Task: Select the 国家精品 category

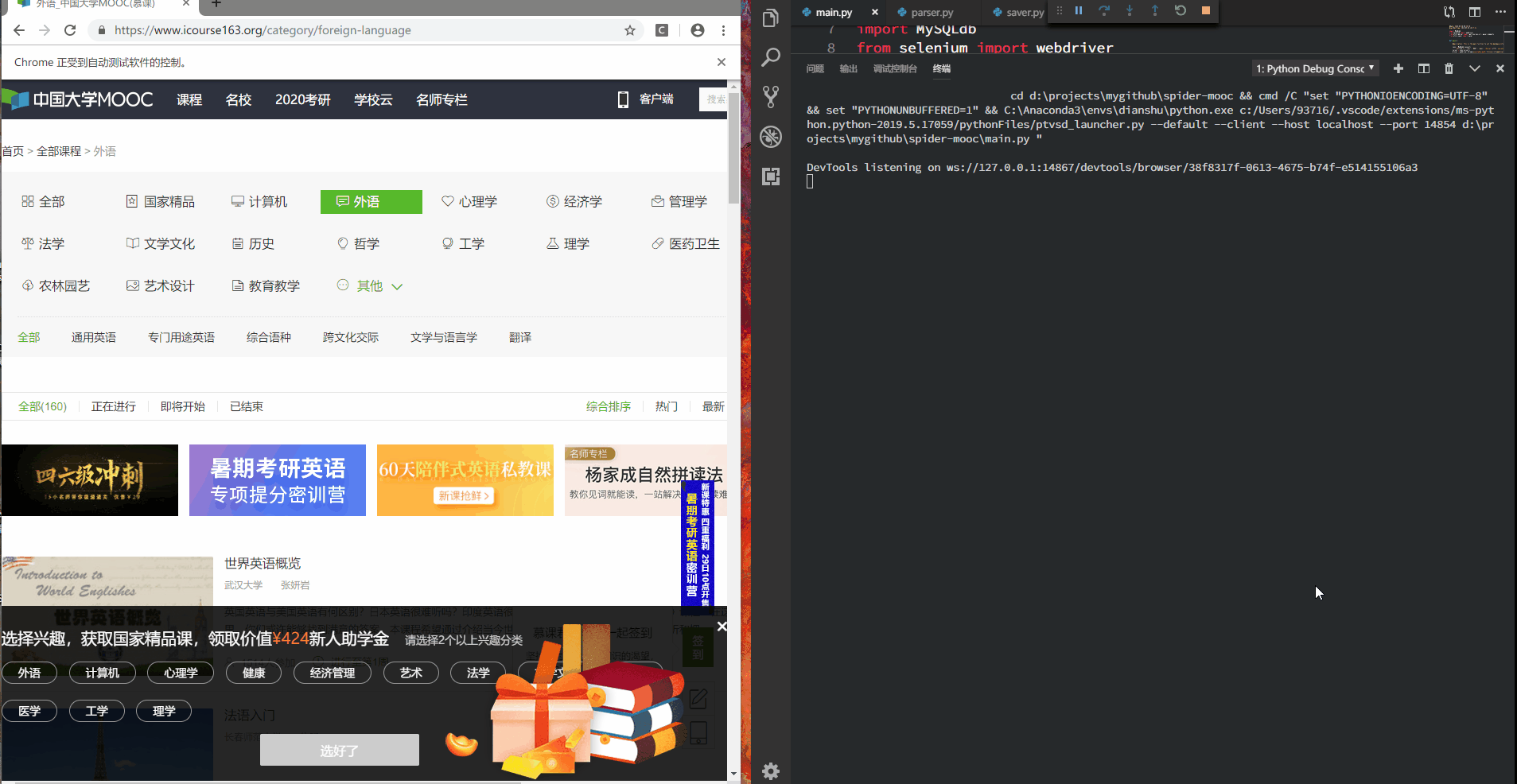Action: pos(161,202)
